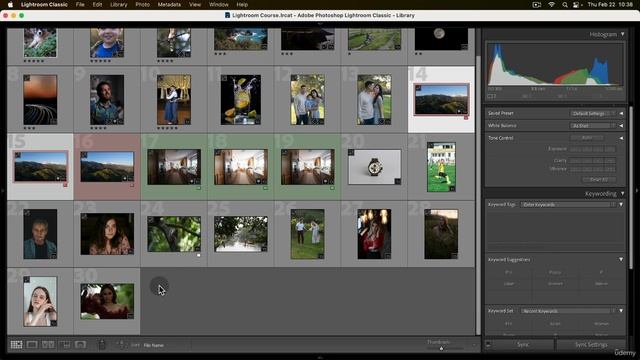
Task: Open toolbar content options arrow
Action: (474, 345)
